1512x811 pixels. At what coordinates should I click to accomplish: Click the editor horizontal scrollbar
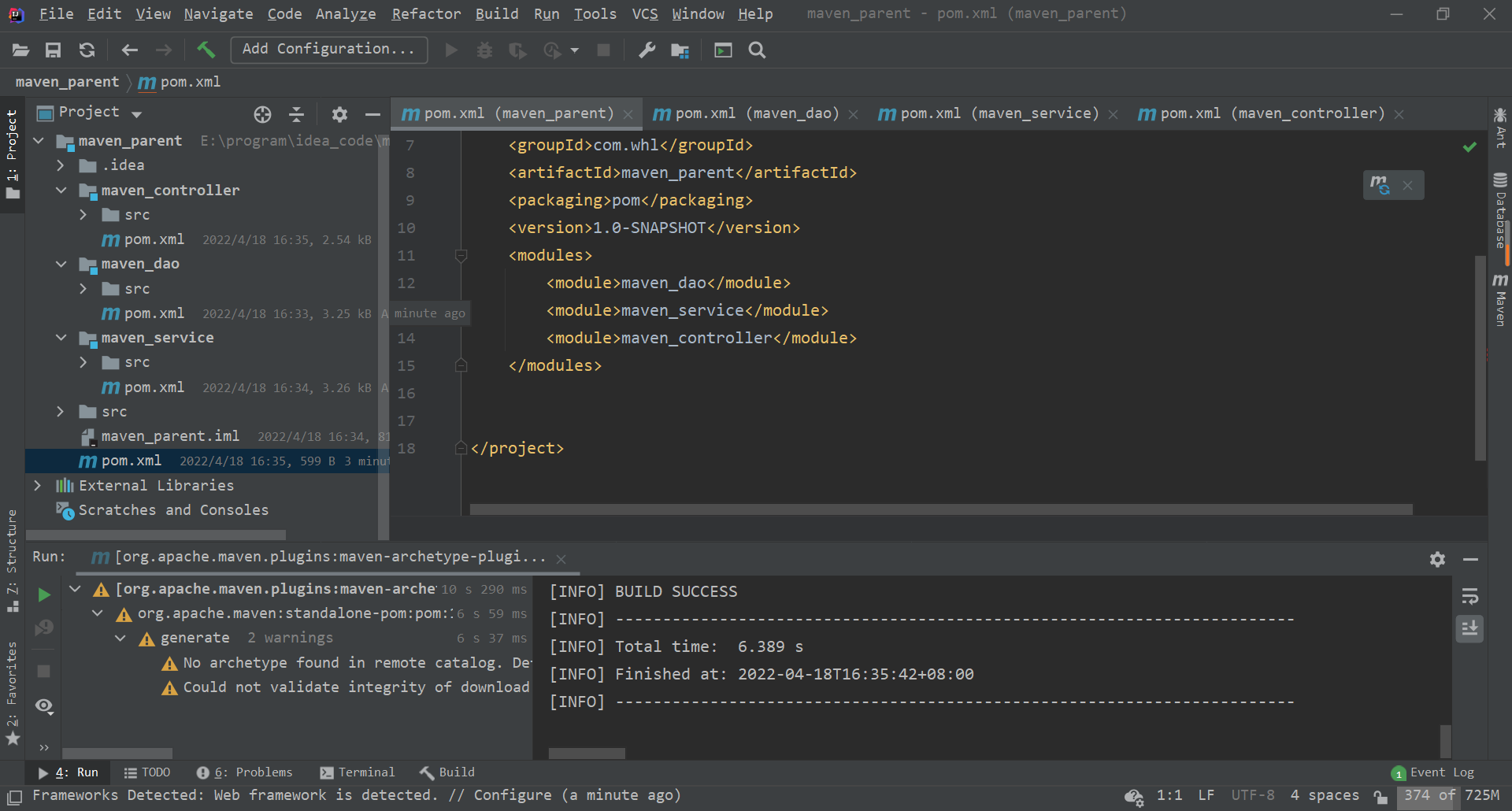click(x=937, y=509)
